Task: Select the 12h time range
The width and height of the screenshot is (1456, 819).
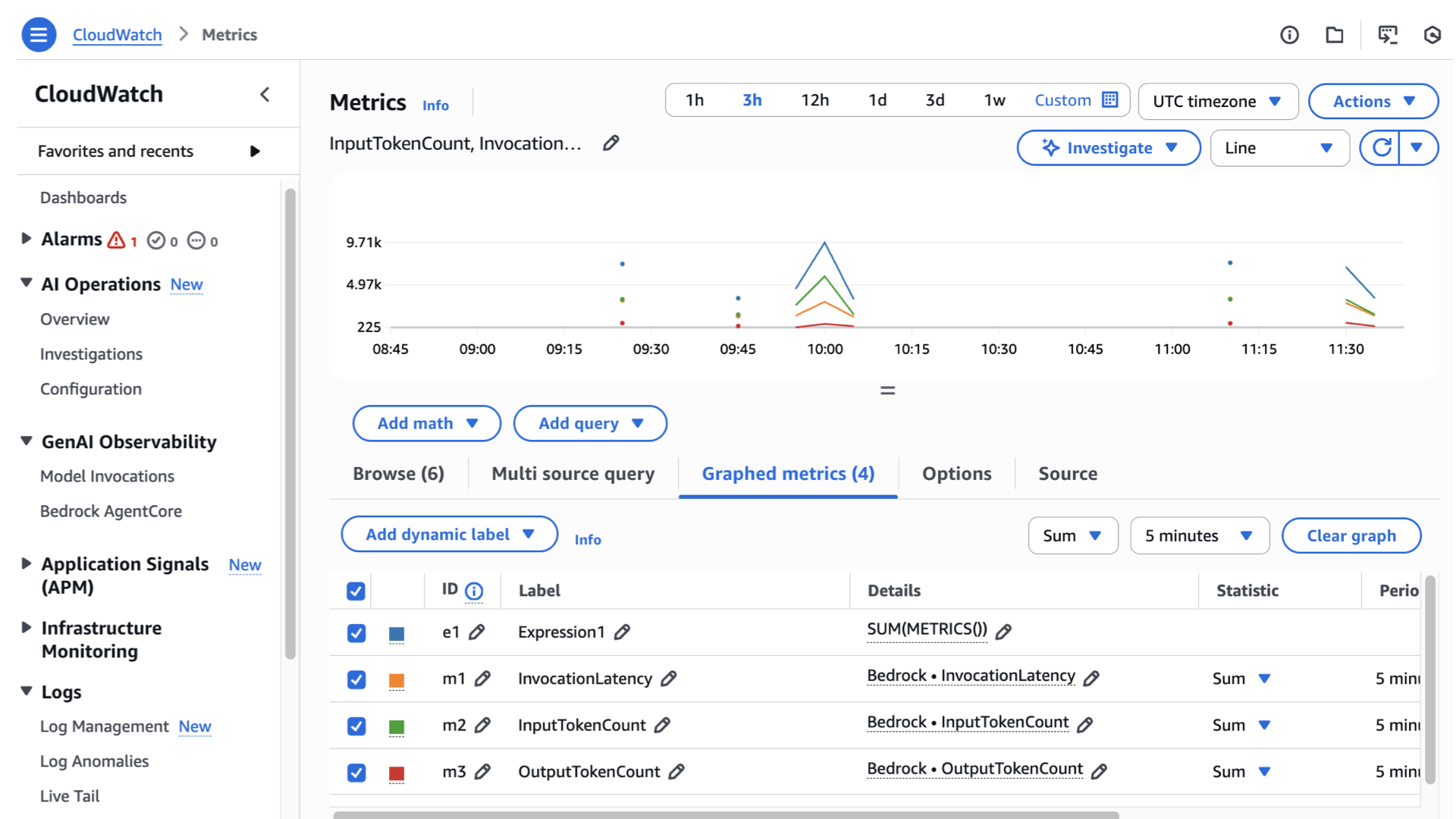Action: (x=814, y=100)
